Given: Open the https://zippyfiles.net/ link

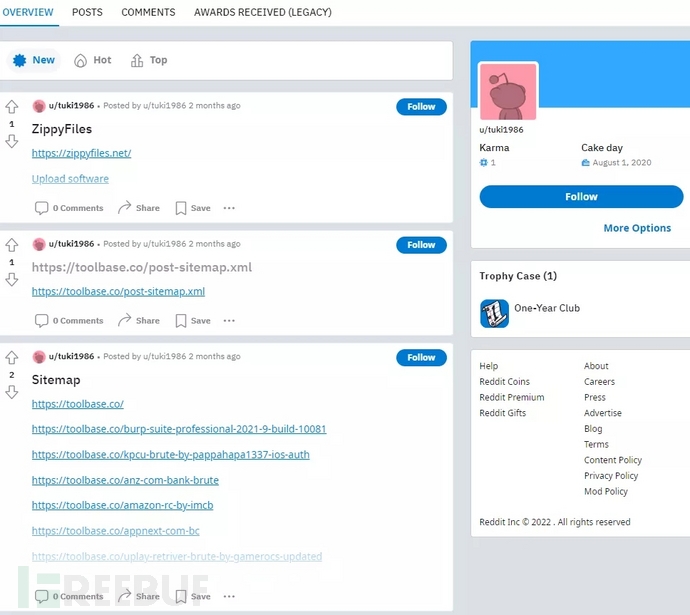Looking at the screenshot, I should 81,153.
